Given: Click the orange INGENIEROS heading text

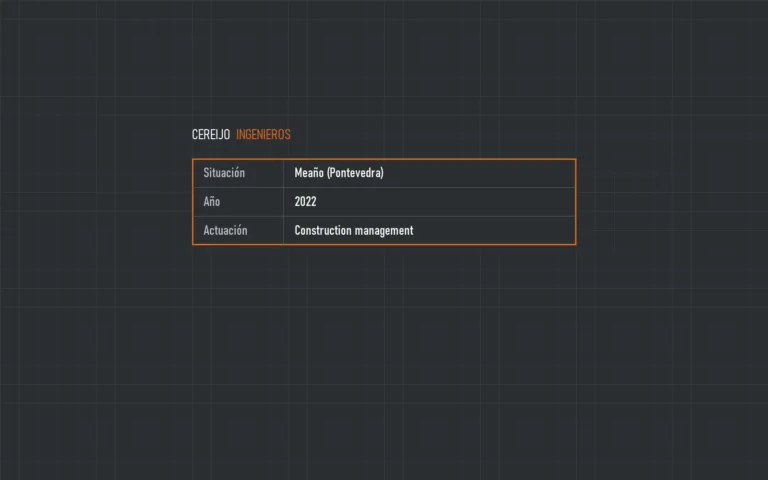Looking at the screenshot, I should (264, 135).
